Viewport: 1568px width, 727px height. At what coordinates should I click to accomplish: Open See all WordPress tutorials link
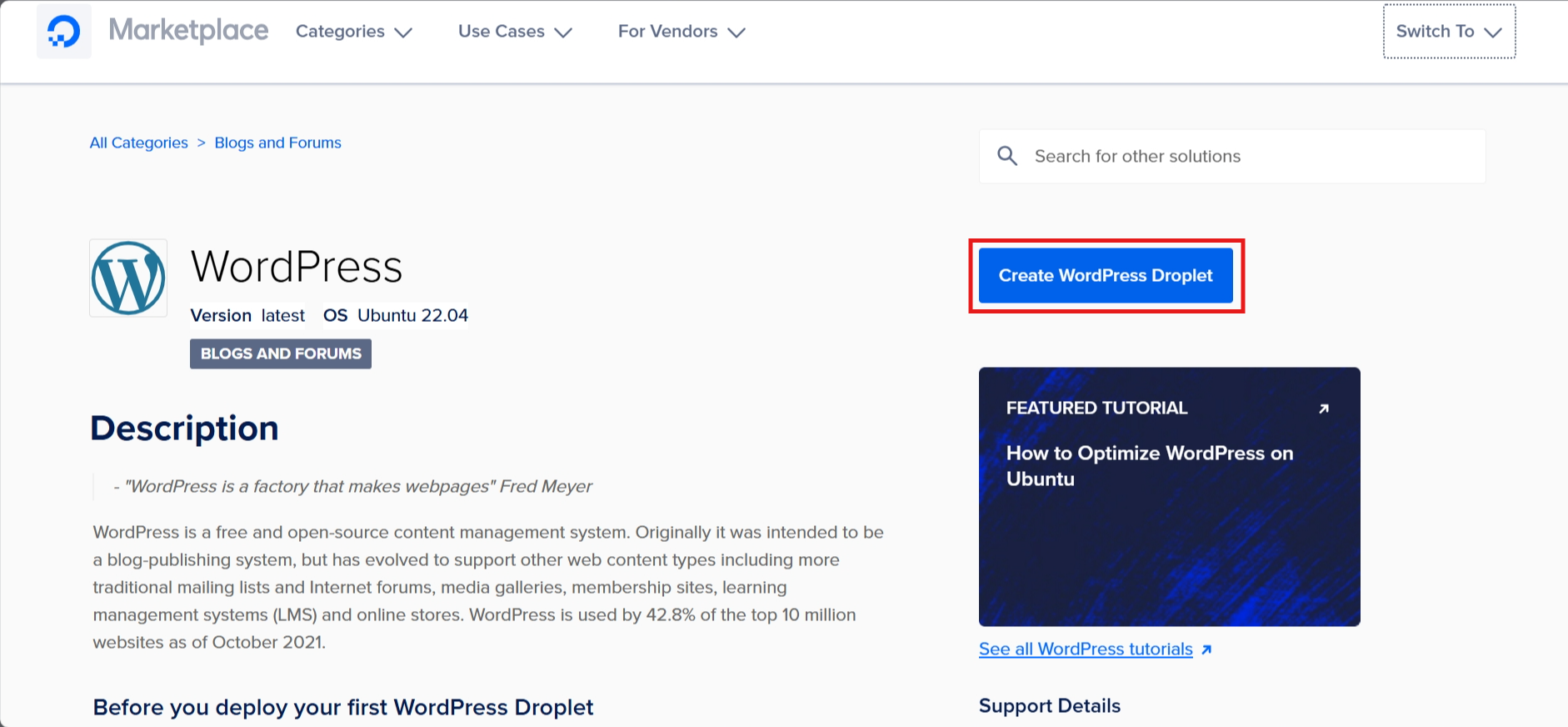[x=1086, y=649]
